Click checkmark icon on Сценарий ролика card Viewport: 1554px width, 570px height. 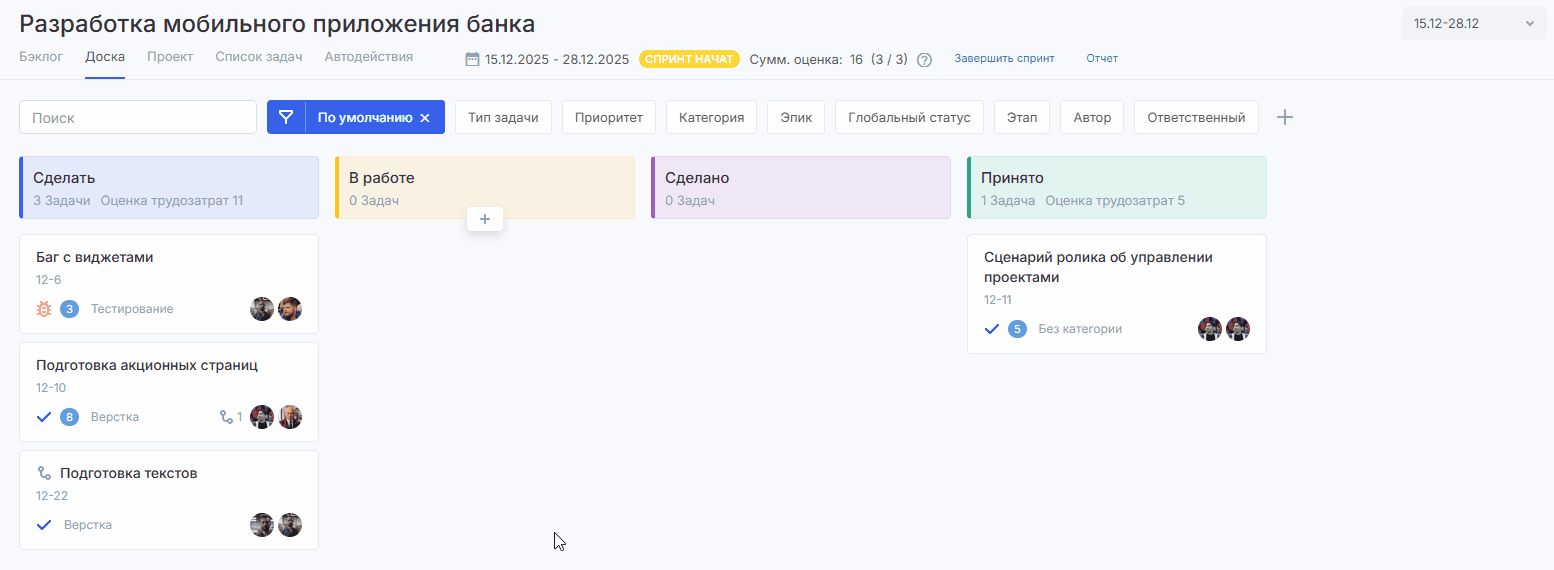point(992,329)
